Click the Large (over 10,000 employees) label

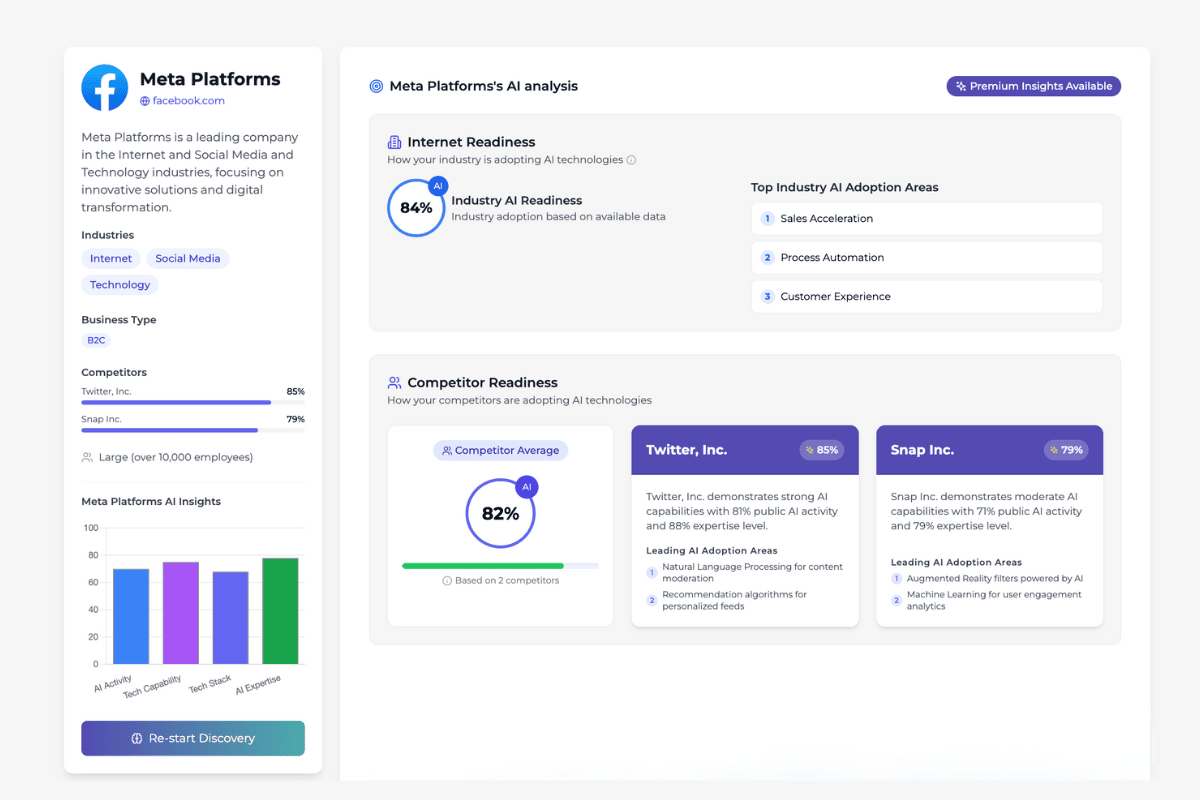(176, 458)
